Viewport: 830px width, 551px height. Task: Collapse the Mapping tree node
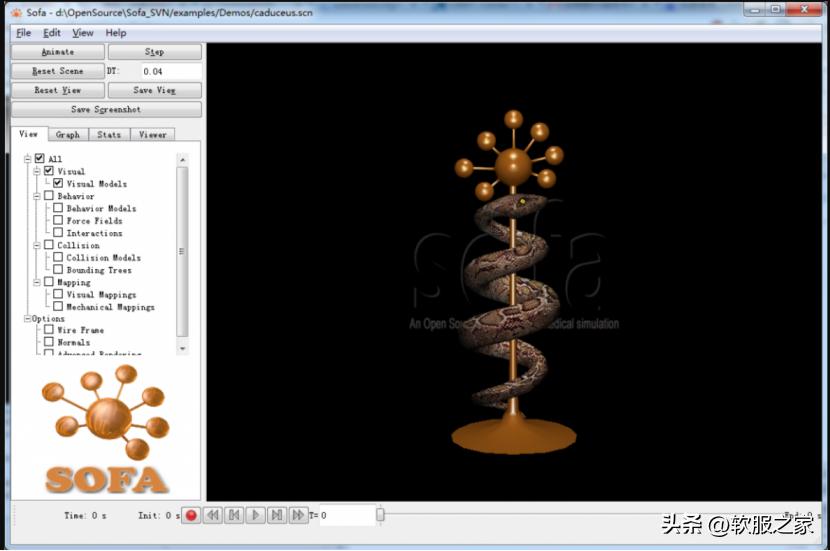[x=36, y=282]
